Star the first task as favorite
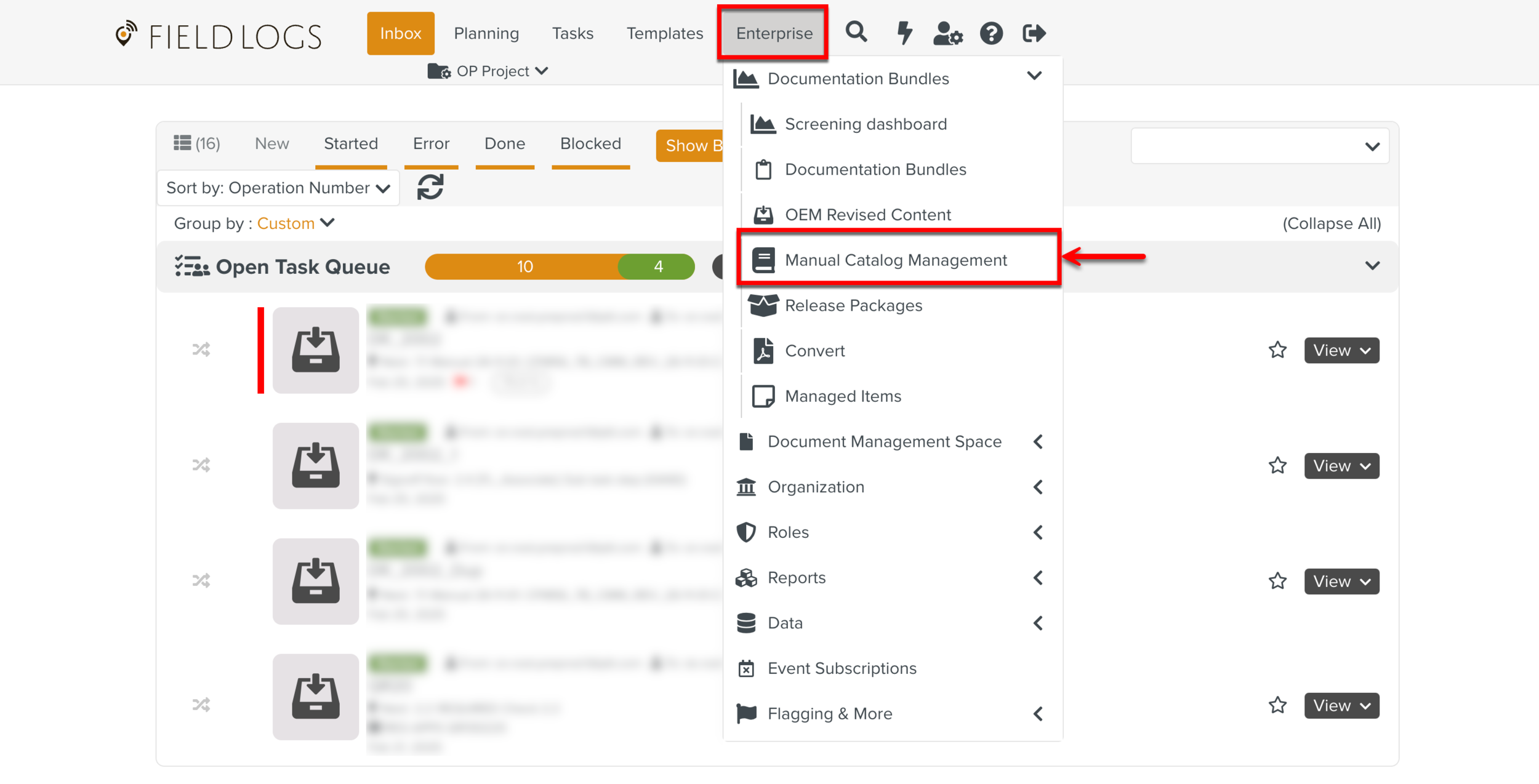The width and height of the screenshot is (1539, 784). pyautogui.click(x=1277, y=350)
